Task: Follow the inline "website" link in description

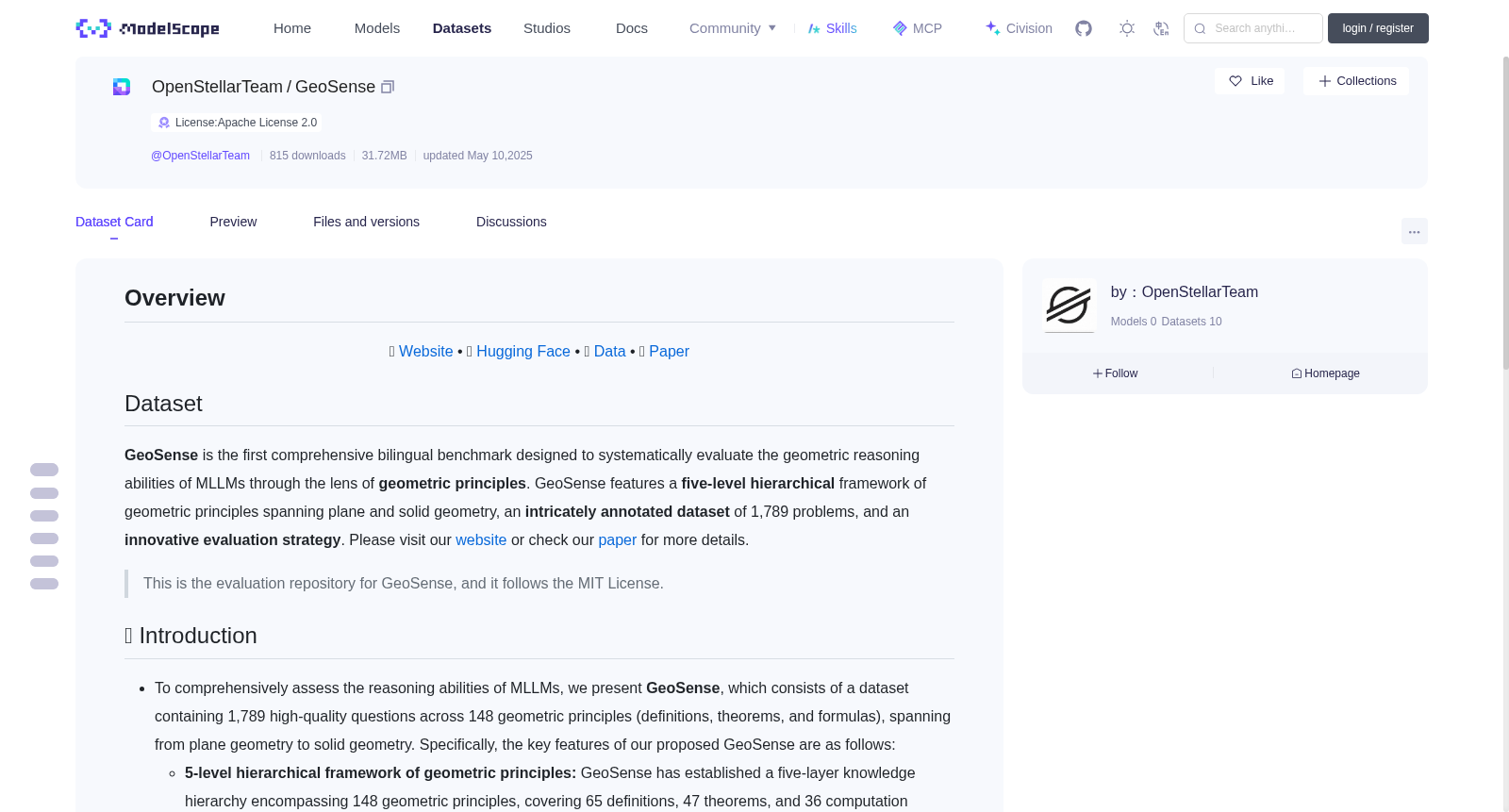Action: (481, 539)
